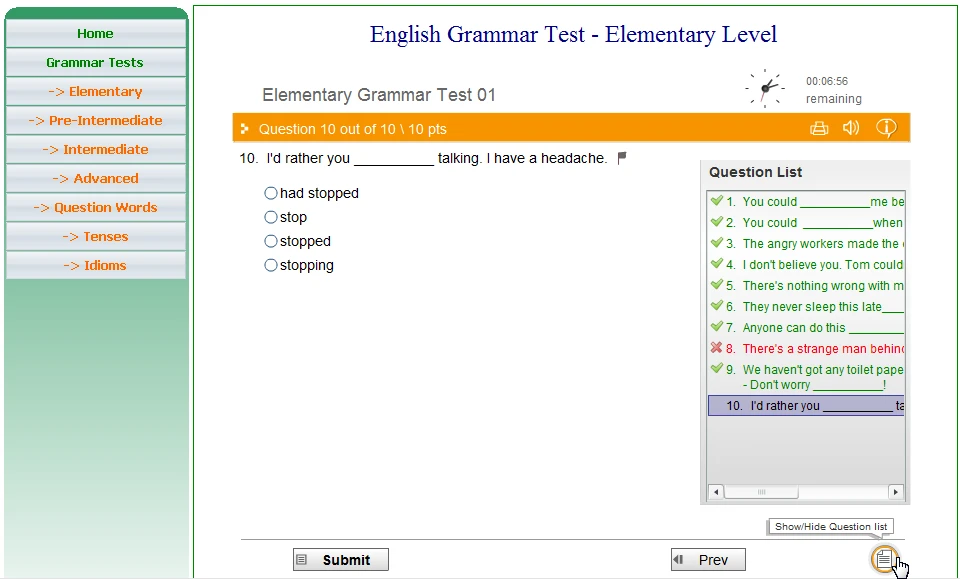Click the Show/Hide Question list icon
This screenshot has height=579, width=960.
pyautogui.click(x=883, y=559)
